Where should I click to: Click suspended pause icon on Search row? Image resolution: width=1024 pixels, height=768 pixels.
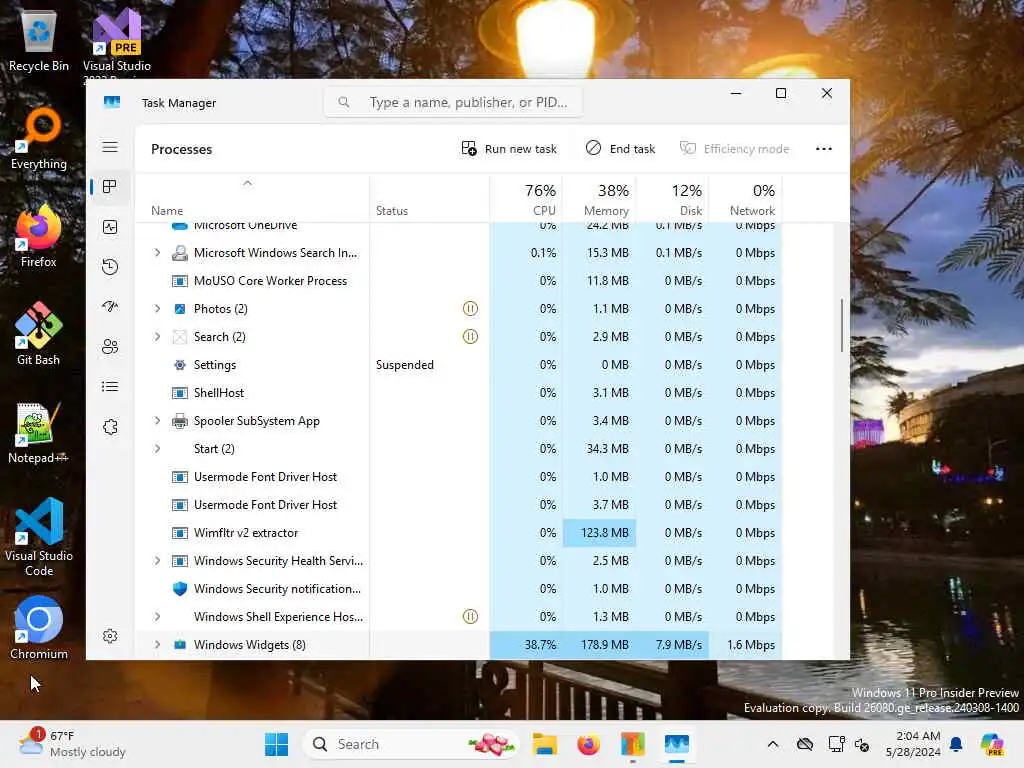tap(470, 336)
